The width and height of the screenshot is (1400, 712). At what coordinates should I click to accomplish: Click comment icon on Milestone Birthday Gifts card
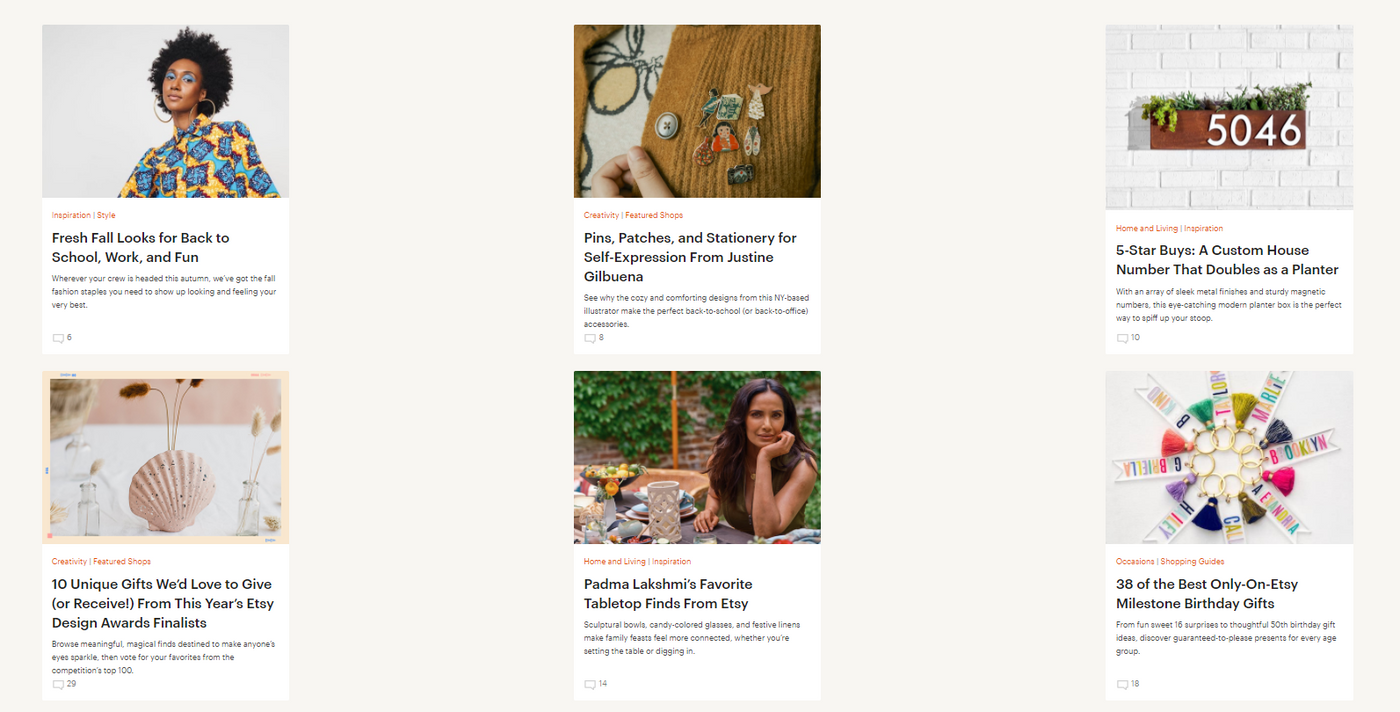tap(1122, 685)
